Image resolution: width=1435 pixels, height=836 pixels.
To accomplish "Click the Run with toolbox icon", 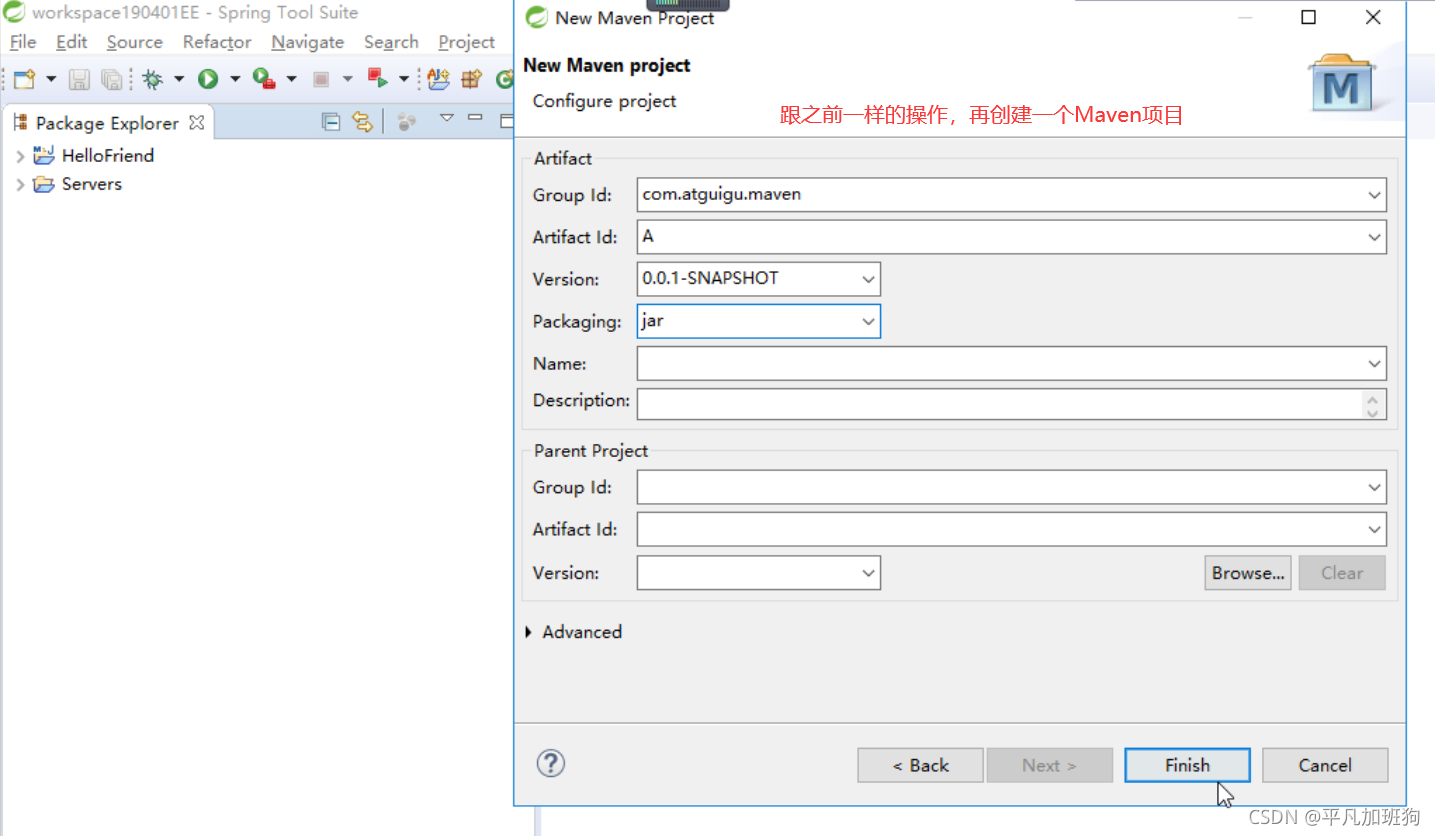I will pos(264,79).
